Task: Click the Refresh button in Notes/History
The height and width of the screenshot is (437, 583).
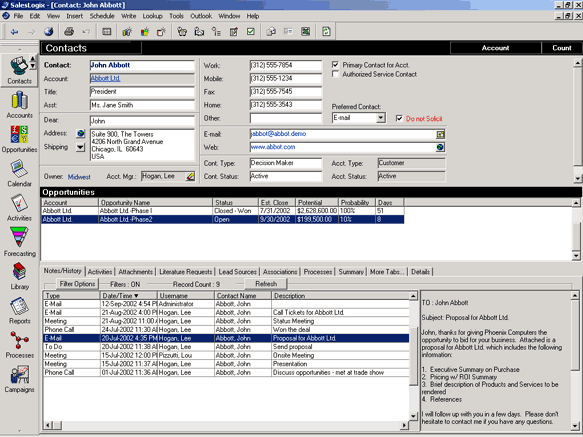Action: (x=266, y=284)
